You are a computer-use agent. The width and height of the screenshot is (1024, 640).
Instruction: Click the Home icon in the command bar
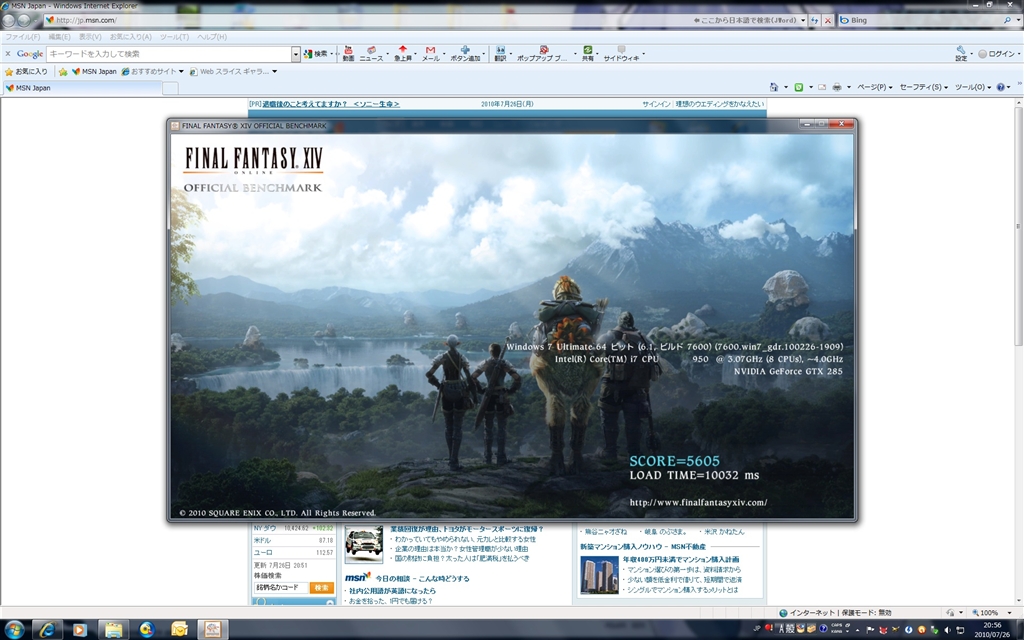pos(774,87)
